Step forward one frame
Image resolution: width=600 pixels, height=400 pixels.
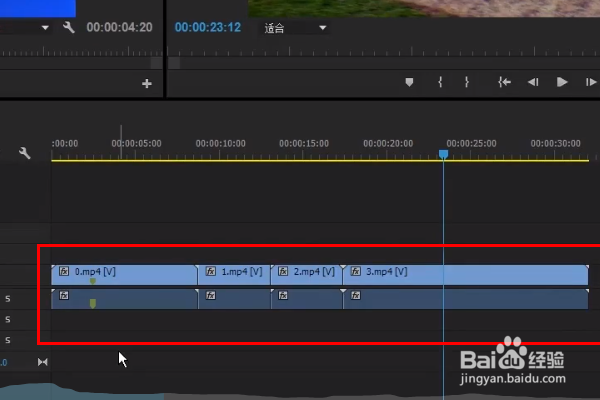tap(591, 82)
